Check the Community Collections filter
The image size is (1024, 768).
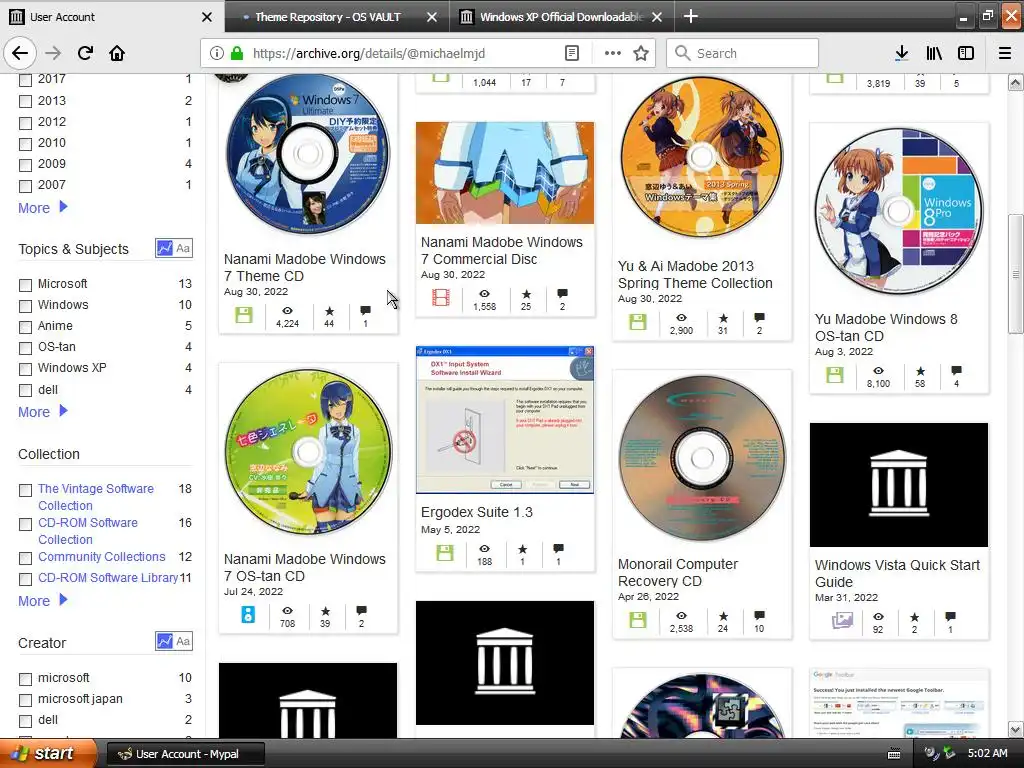pyautogui.click(x=25, y=558)
